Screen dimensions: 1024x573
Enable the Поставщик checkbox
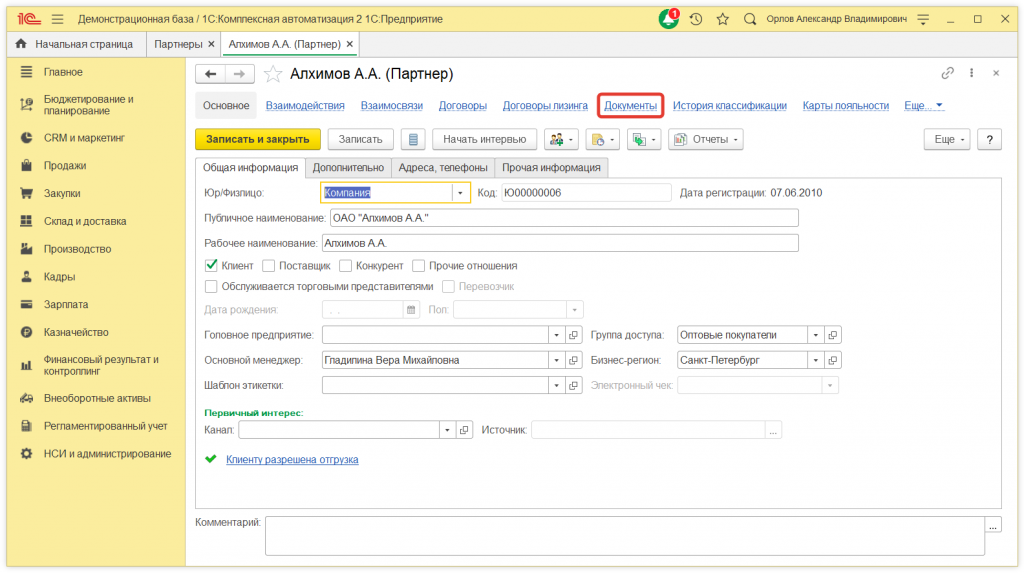click(269, 266)
